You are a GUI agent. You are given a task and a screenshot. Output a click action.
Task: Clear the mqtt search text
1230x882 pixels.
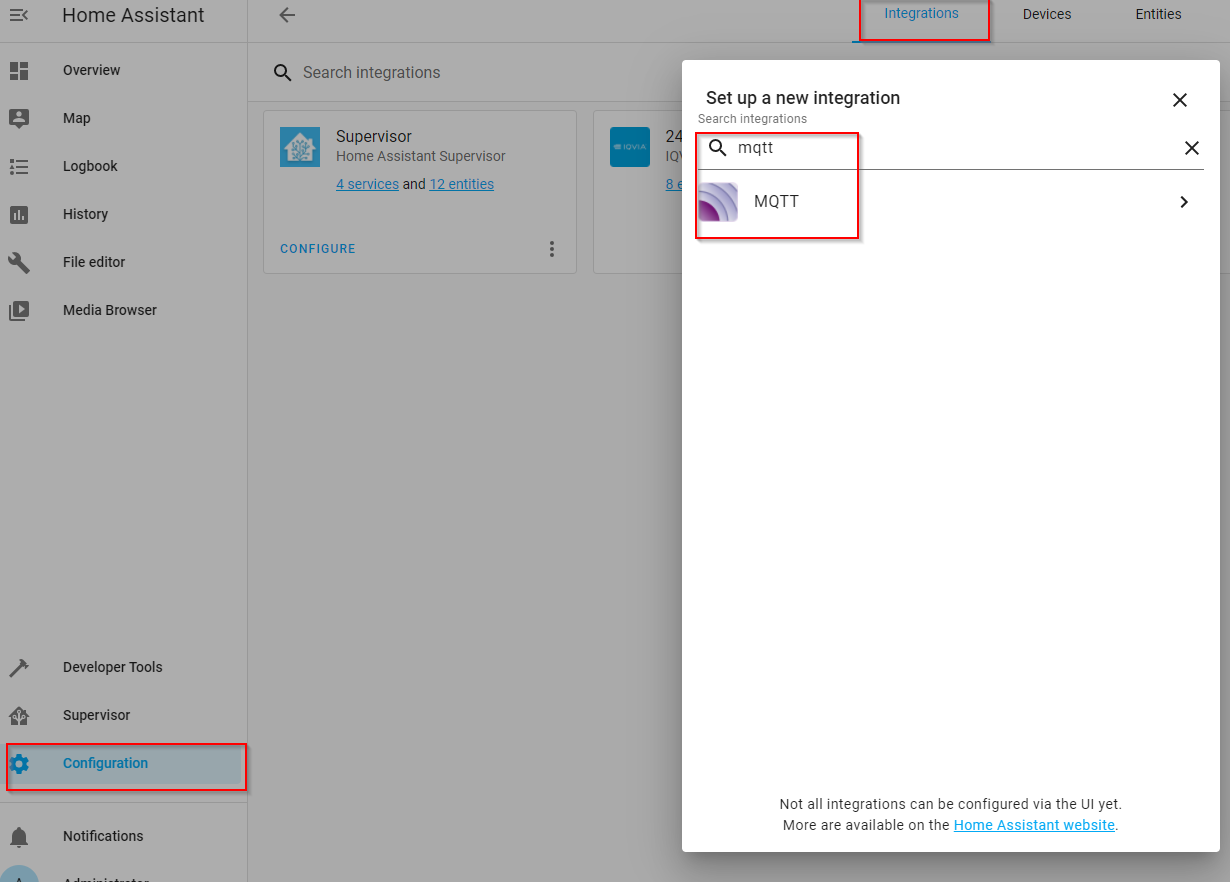click(1192, 148)
